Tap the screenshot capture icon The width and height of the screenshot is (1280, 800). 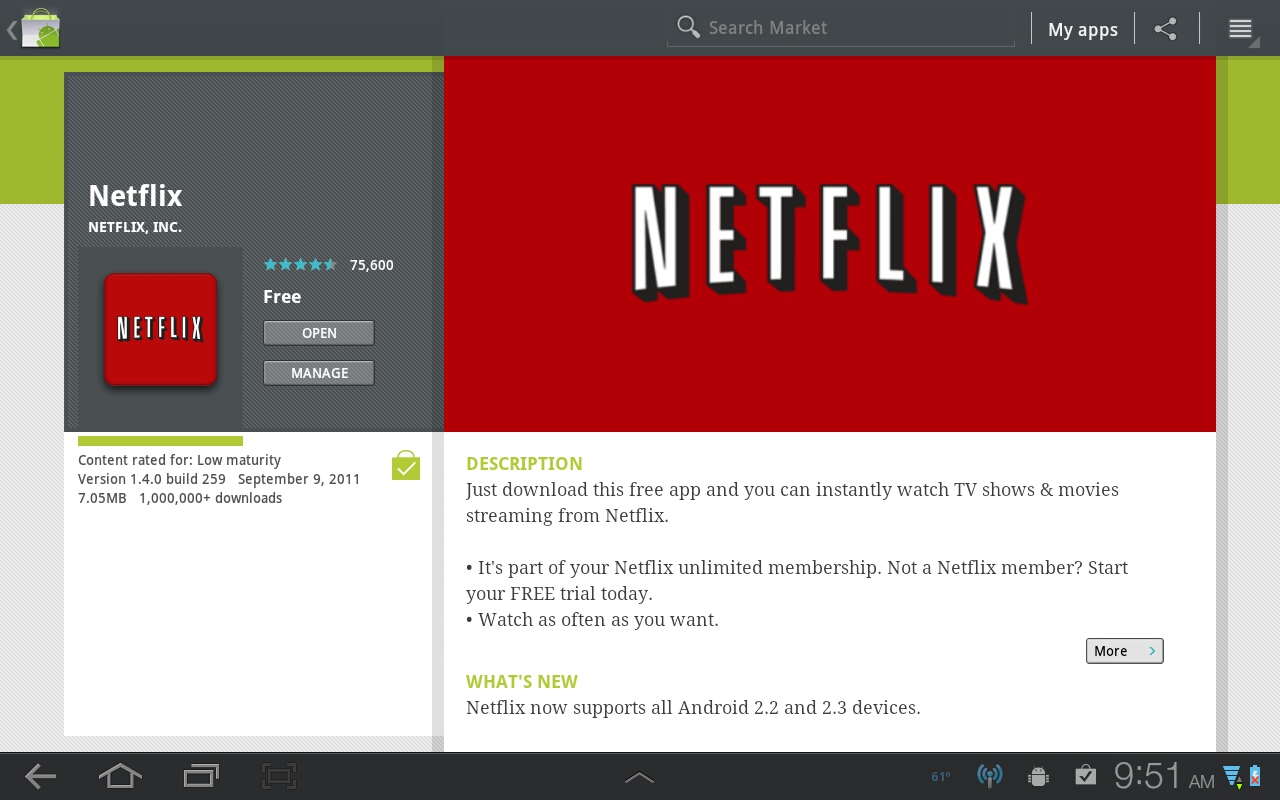(280, 776)
